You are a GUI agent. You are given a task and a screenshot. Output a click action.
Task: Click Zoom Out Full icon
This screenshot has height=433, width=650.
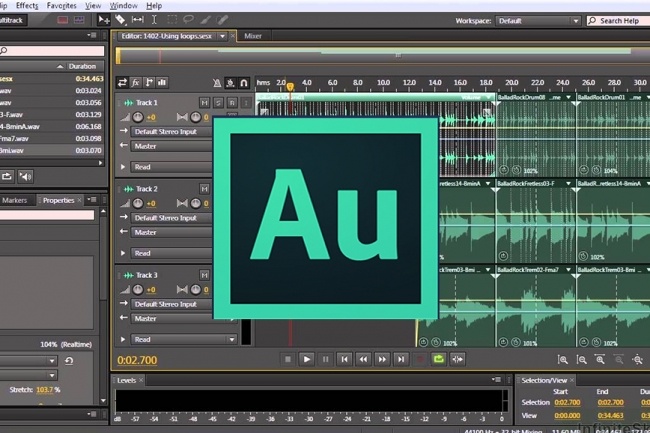[x=638, y=360]
